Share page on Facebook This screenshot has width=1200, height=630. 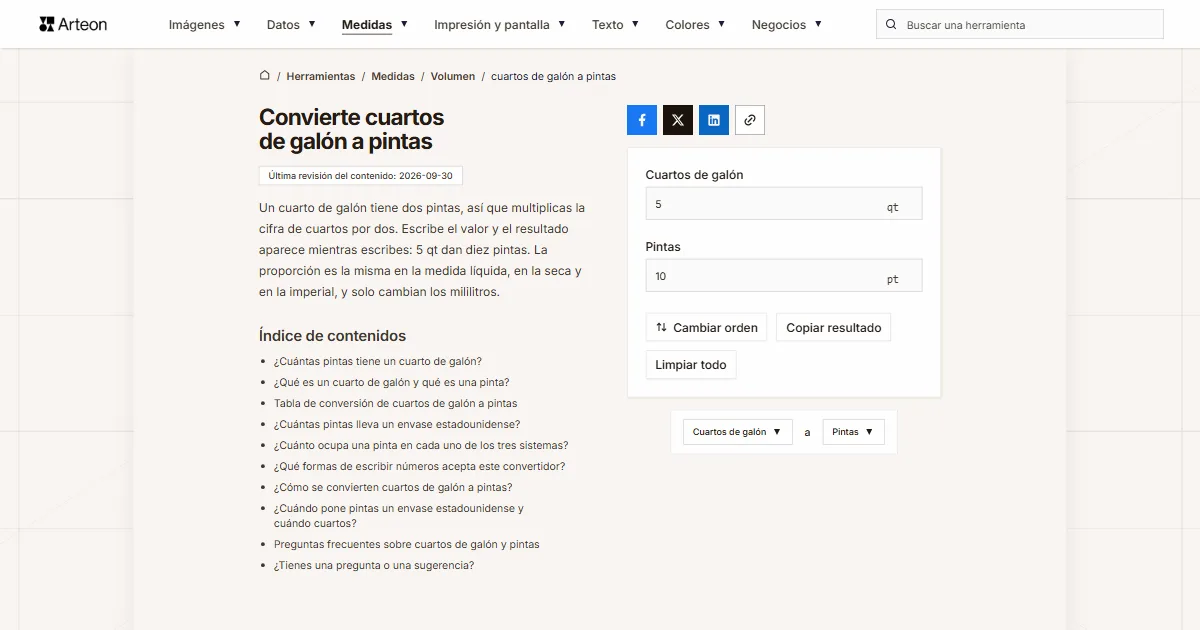642,120
